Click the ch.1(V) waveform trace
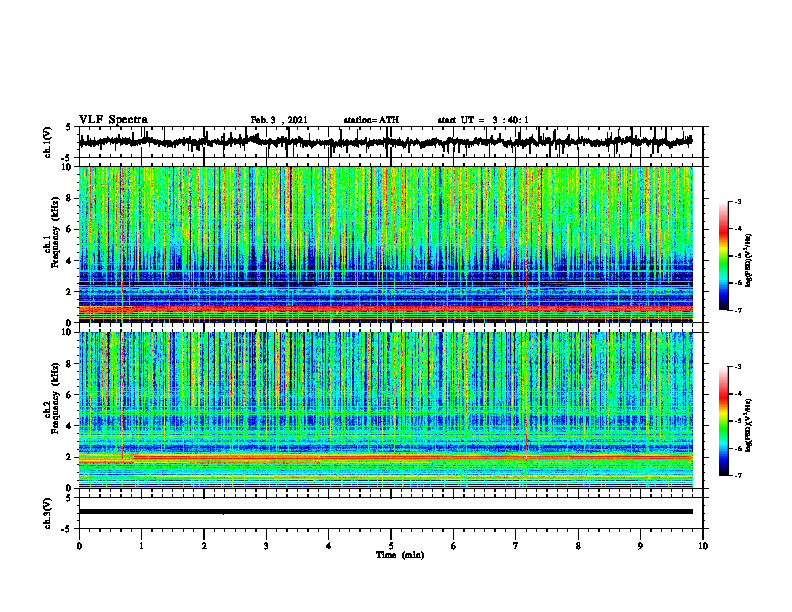 (x=385, y=142)
